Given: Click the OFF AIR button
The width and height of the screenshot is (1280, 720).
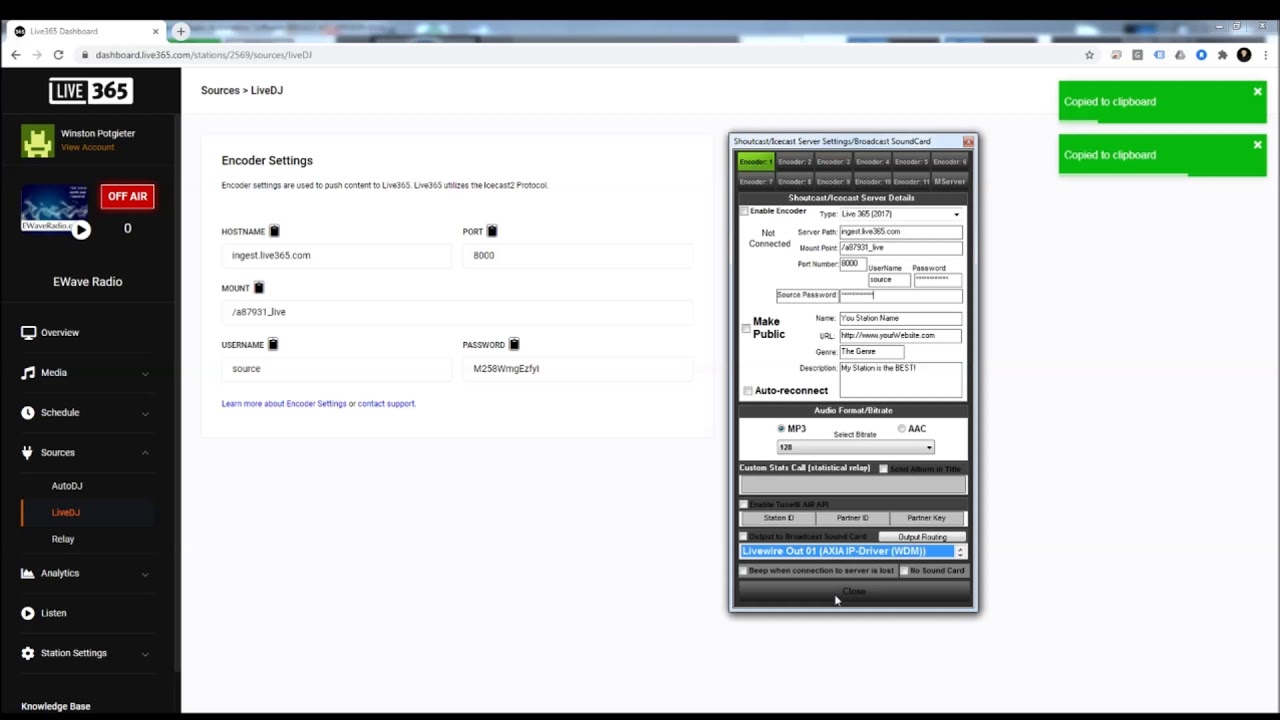Looking at the screenshot, I should pyautogui.click(x=127, y=196).
